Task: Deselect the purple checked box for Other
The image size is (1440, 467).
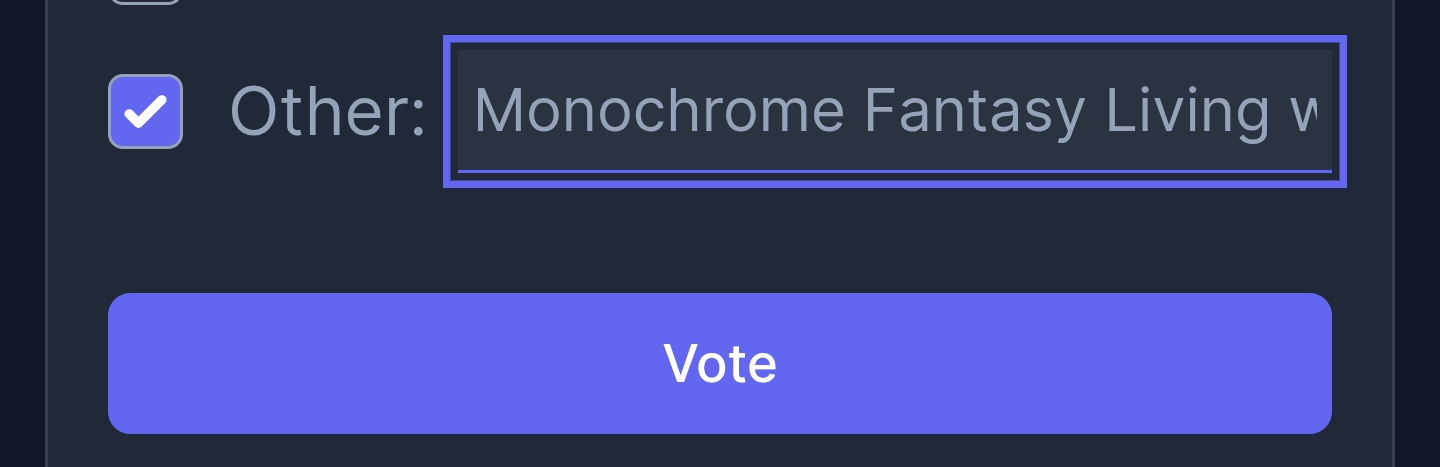Action: pyautogui.click(x=145, y=111)
